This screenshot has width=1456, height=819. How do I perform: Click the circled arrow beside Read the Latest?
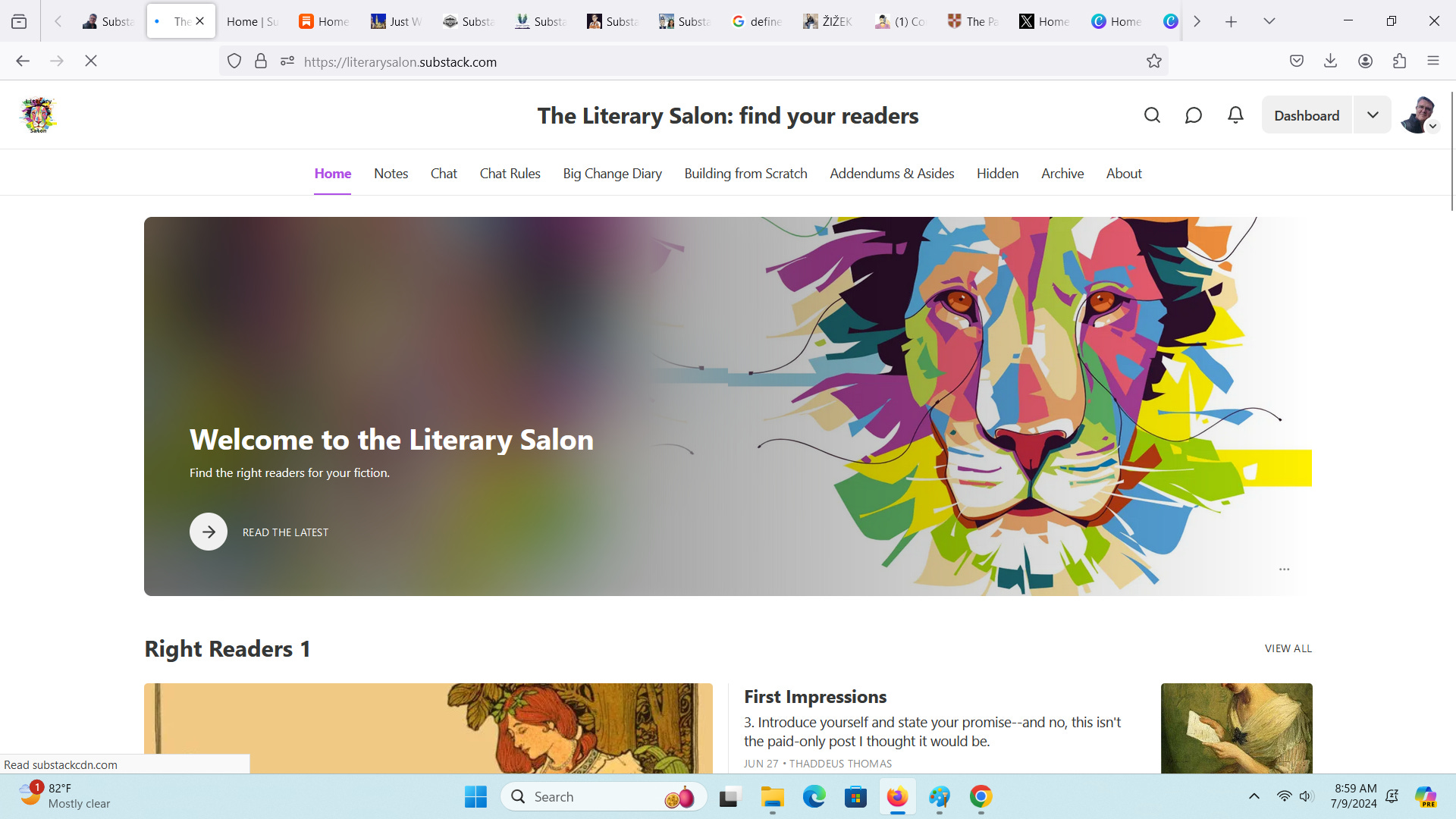pos(209,532)
